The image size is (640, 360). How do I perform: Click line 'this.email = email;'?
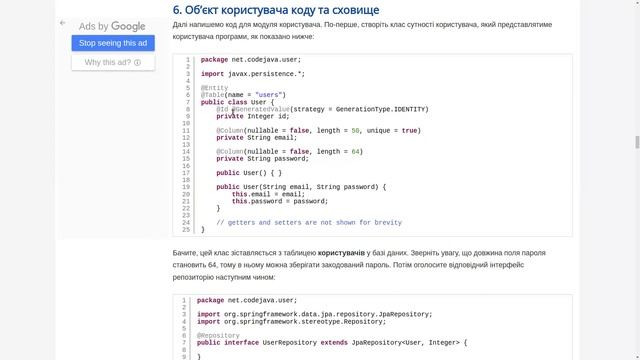coord(268,194)
